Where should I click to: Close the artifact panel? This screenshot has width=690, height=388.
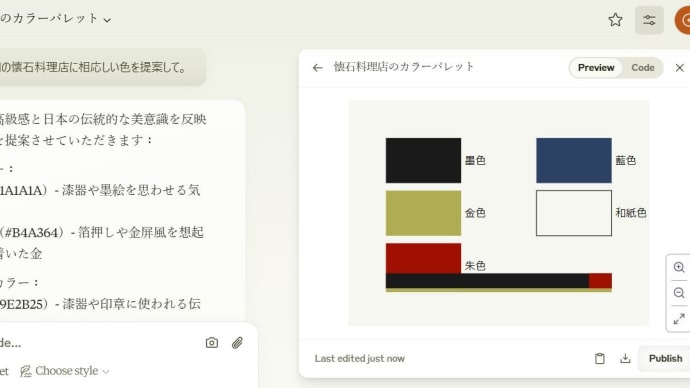tap(679, 67)
